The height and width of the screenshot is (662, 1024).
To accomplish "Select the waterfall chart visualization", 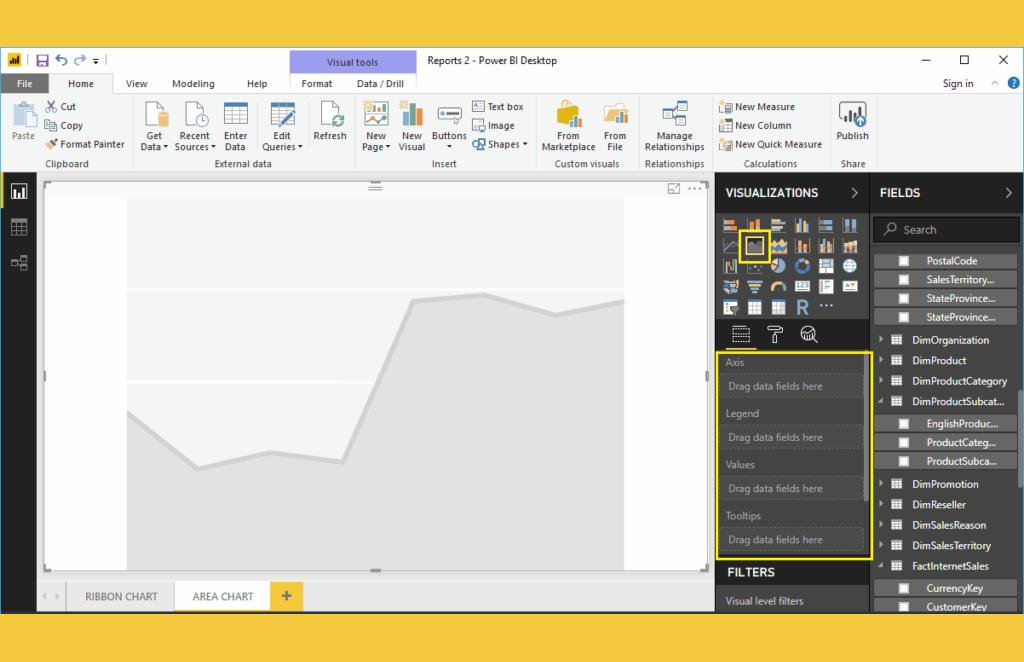I will pos(731,266).
